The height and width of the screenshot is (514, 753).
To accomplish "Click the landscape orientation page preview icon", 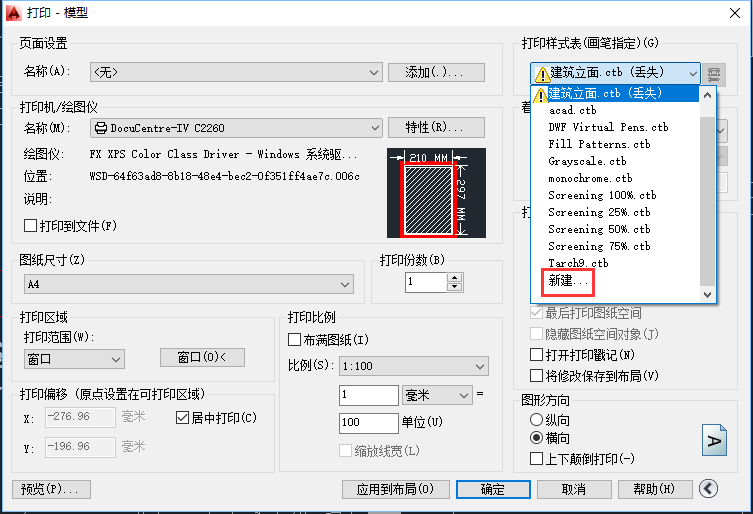I will tap(714, 440).
